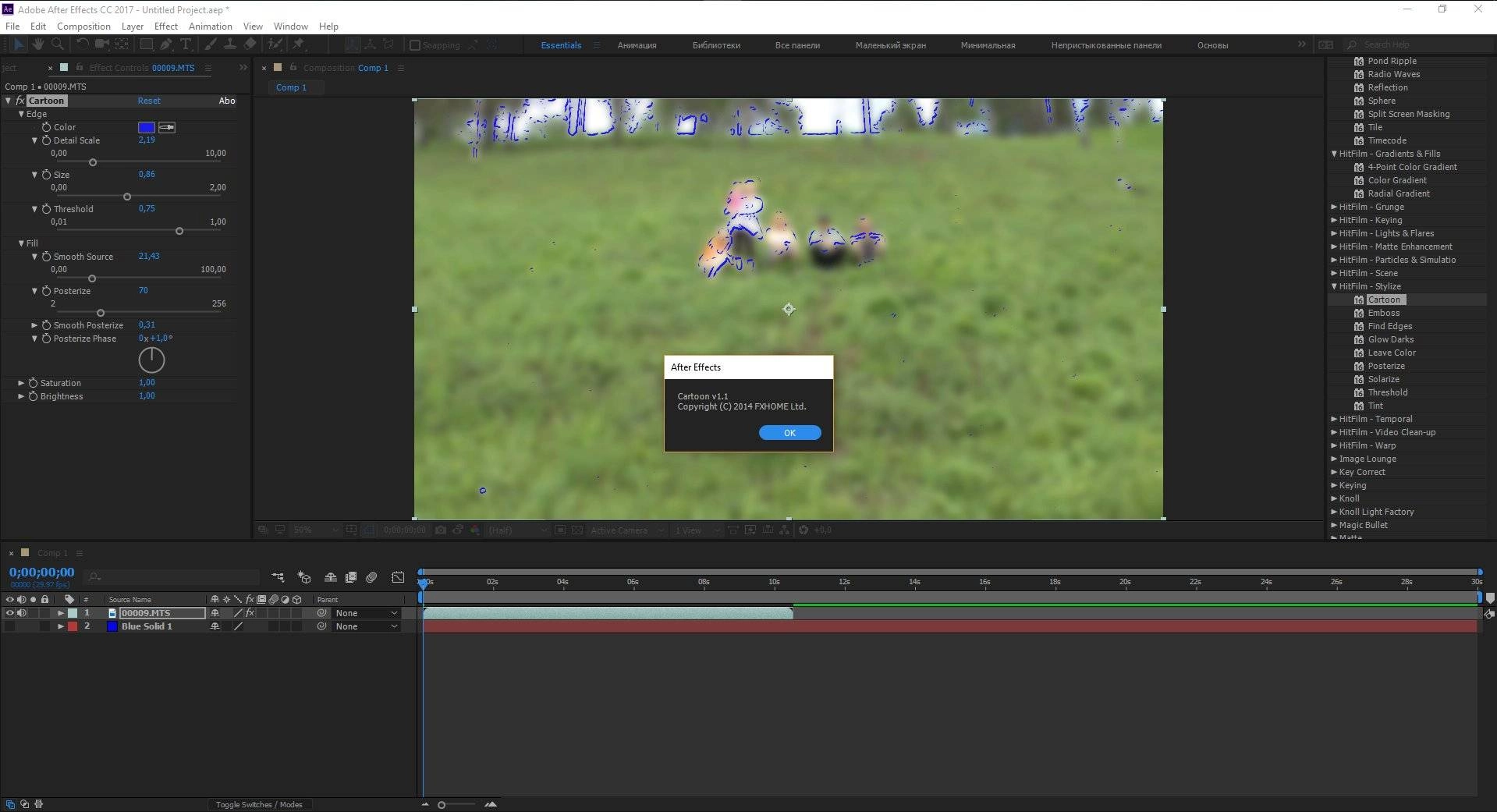Select the Pen tool
Image resolution: width=1497 pixels, height=812 pixels.
tap(165, 44)
